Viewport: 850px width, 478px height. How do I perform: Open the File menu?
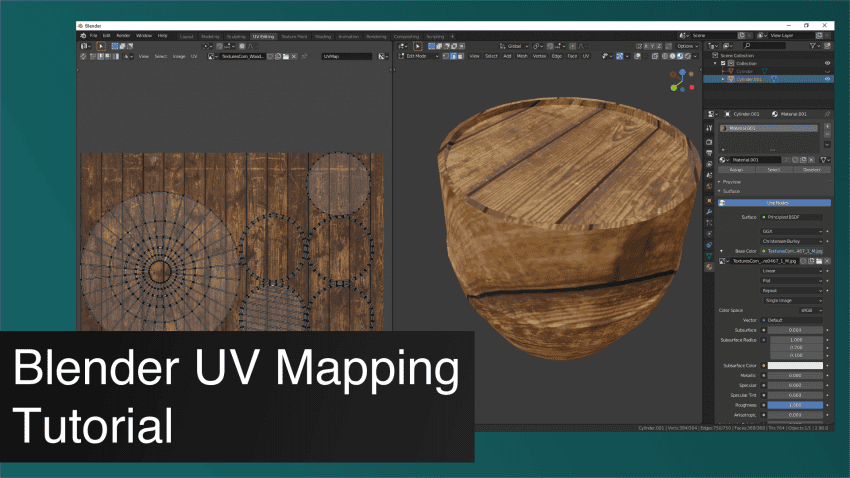(x=93, y=36)
